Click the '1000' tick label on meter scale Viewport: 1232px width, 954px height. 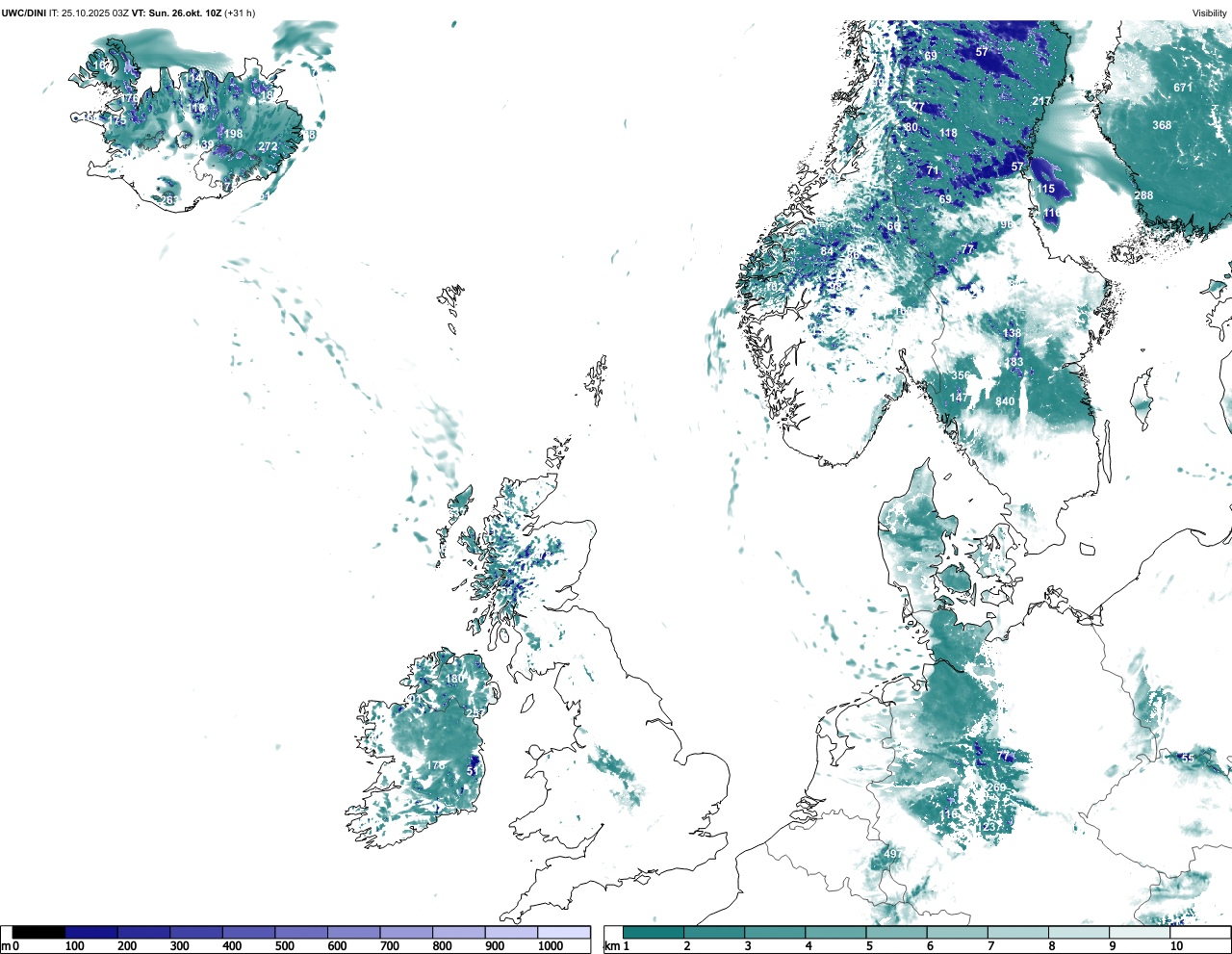(551, 946)
